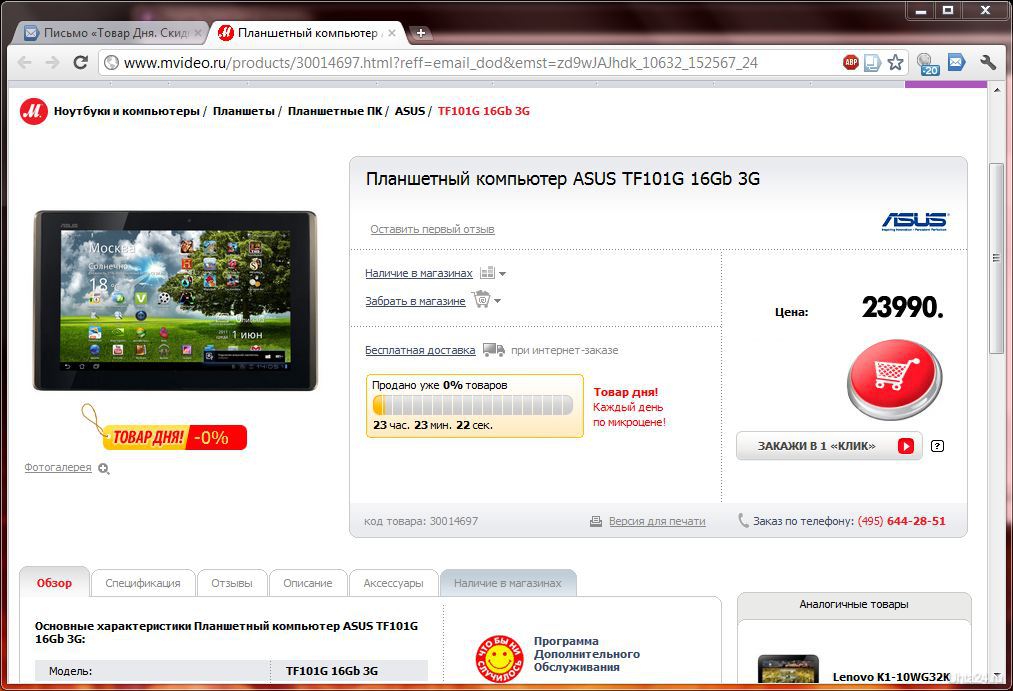Click the product title Планшетный компьютер ASUS TF101G
Screen dimensions: 1013x691
562,179
